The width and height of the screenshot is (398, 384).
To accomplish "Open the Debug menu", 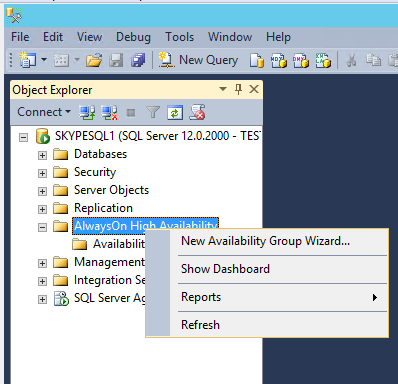I will (133, 37).
